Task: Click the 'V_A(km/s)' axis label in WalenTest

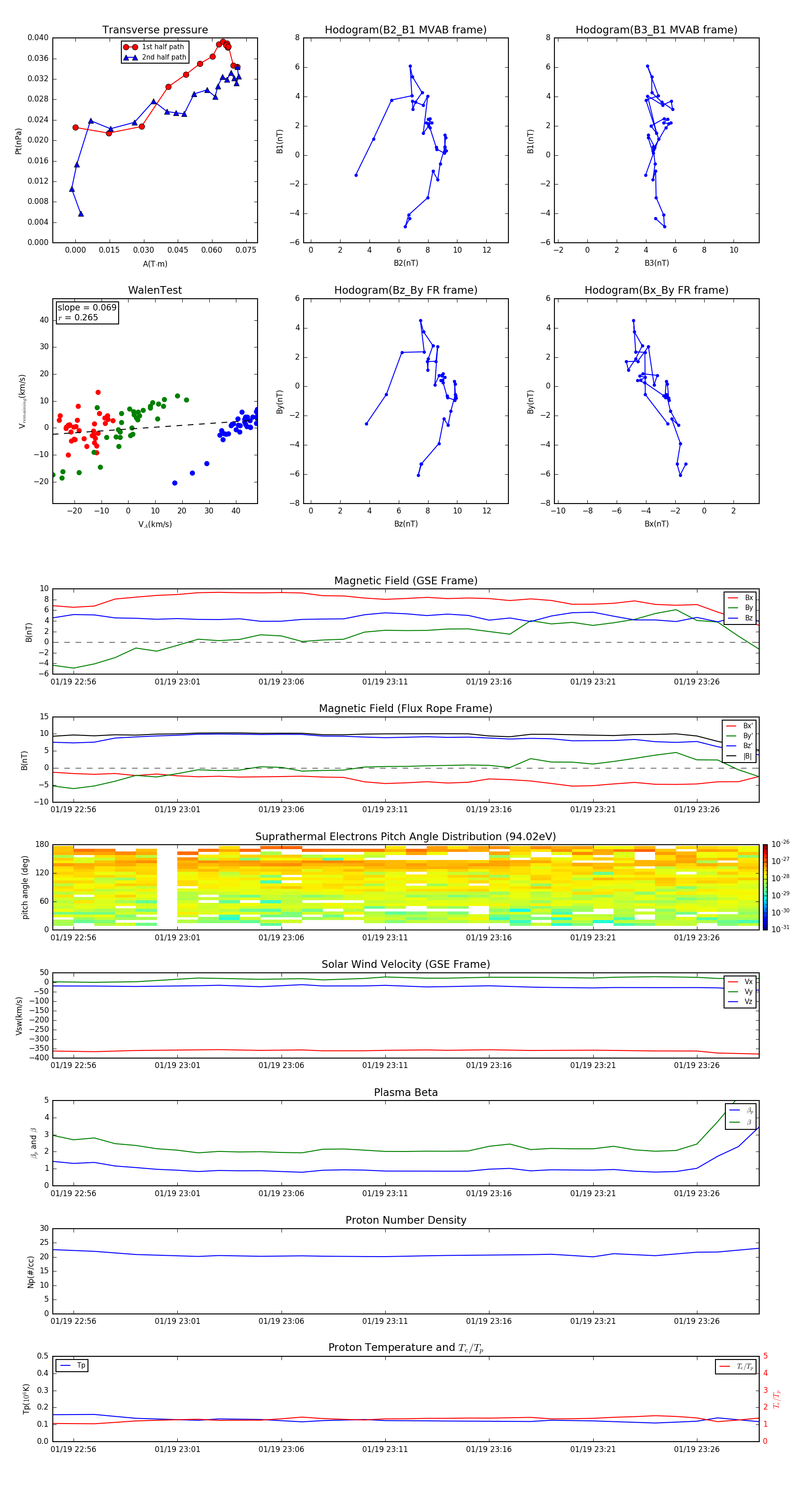Action: tap(155, 524)
